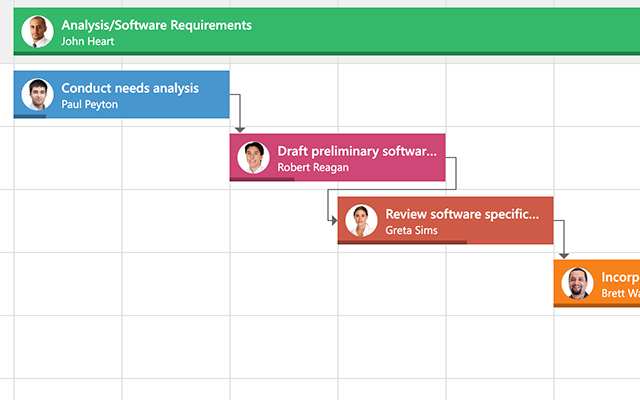Click Greta Sims' avatar photo
The image size is (640, 400).
(361, 220)
